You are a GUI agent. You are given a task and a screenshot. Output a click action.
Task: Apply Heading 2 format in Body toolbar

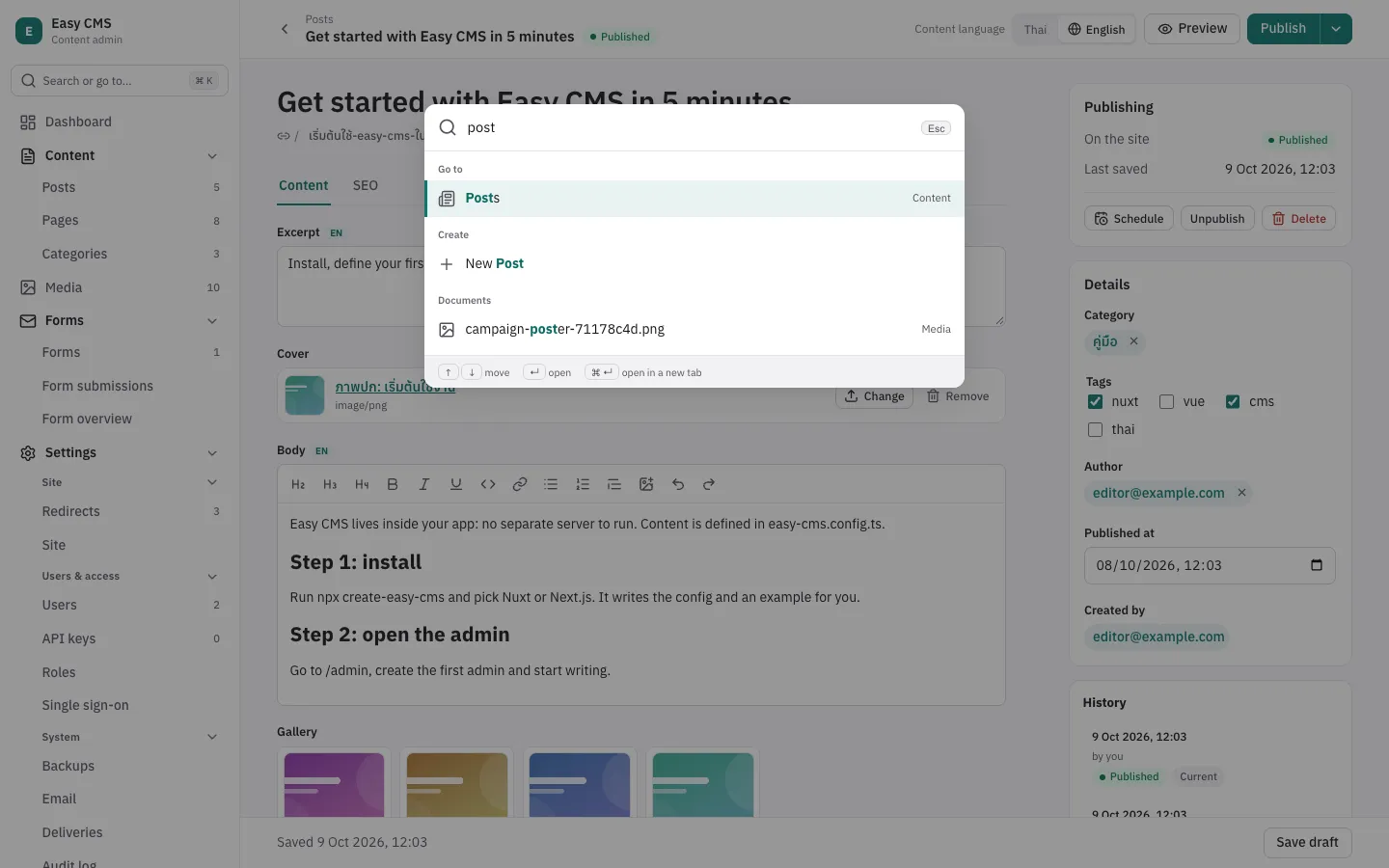pyautogui.click(x=298, y=484)
